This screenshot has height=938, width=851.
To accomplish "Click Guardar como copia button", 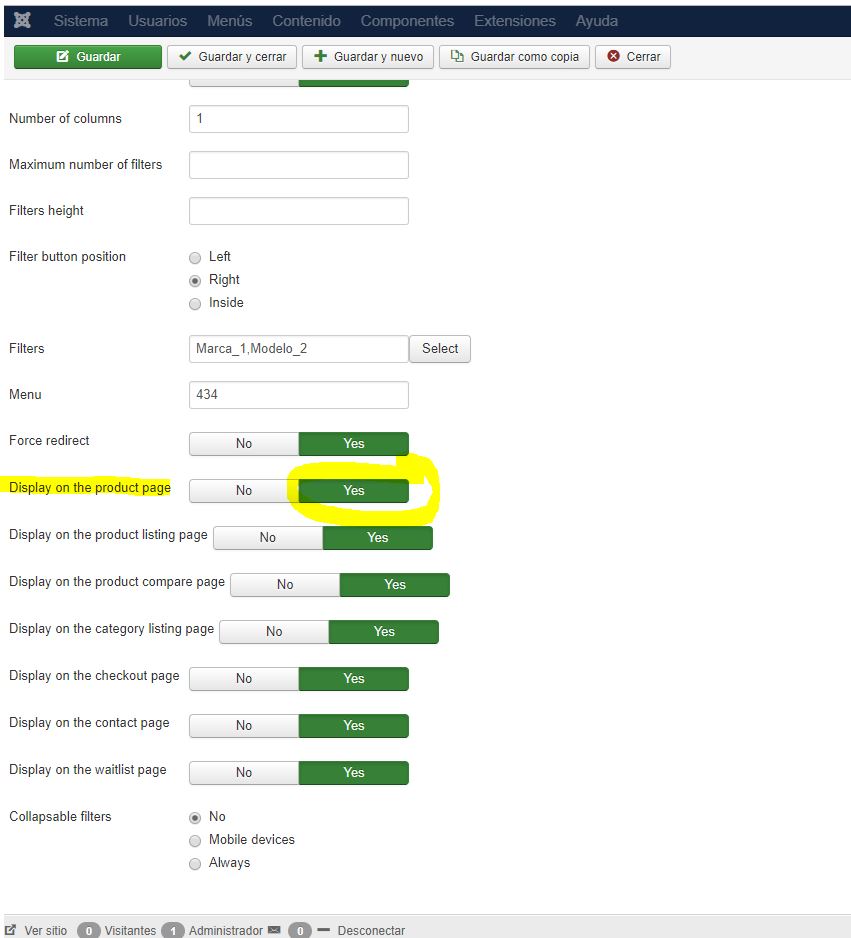I will (514, 57).
